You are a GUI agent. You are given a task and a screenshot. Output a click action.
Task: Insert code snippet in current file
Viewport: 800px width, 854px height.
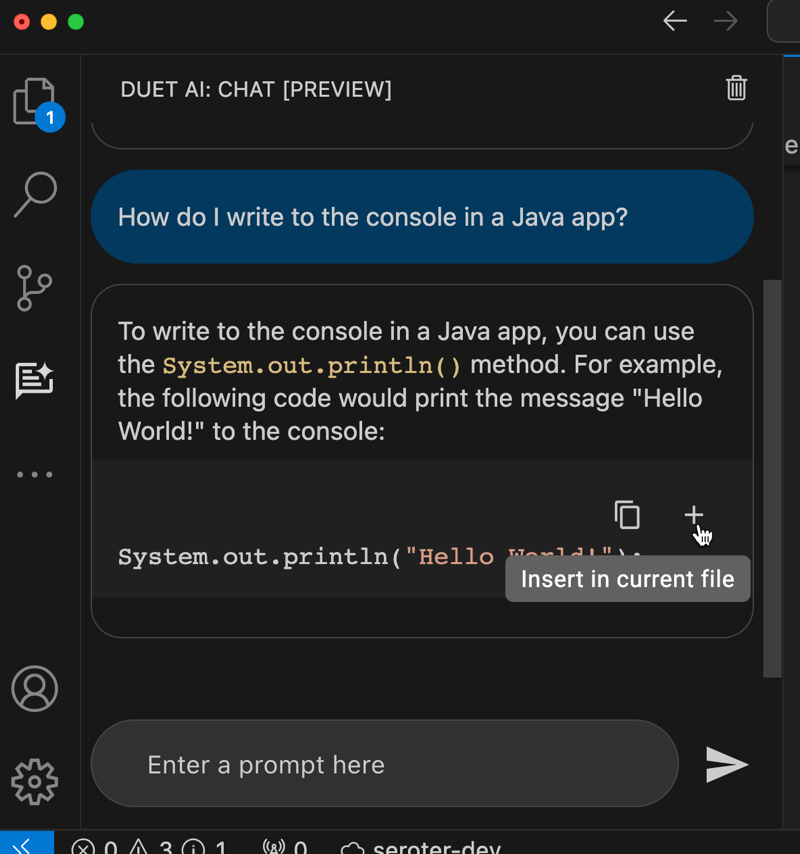693,515
